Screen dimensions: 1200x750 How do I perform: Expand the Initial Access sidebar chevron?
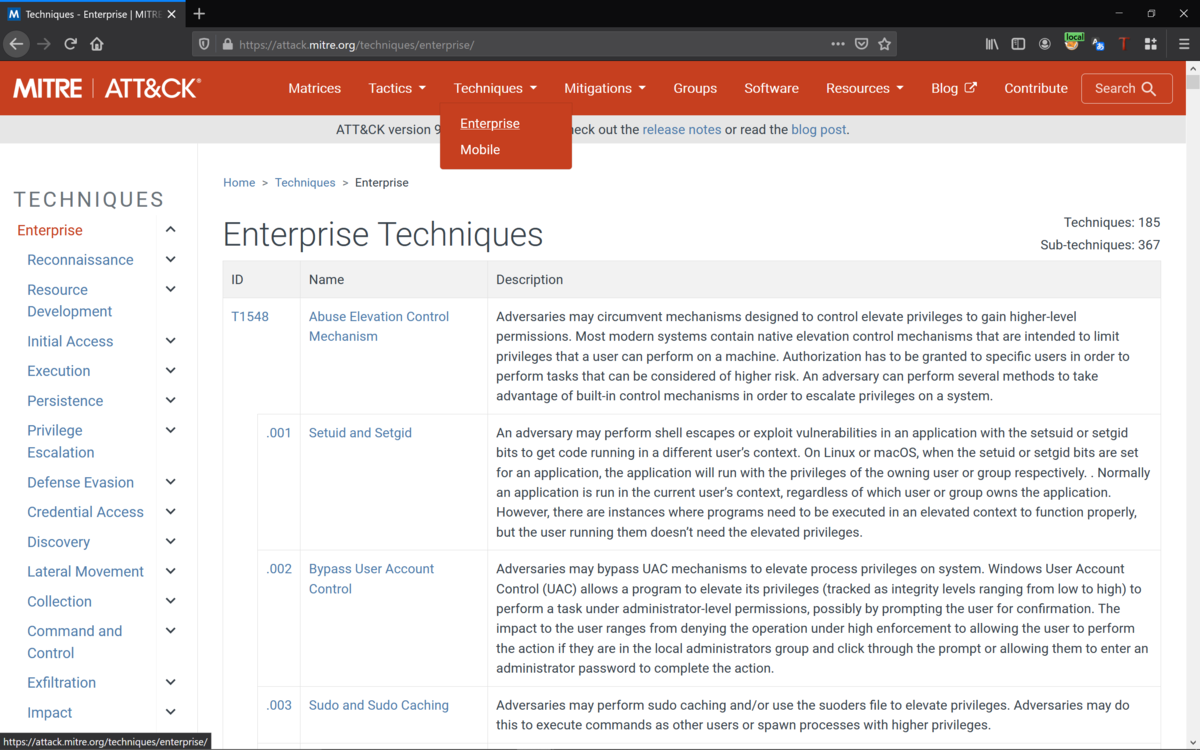coord(170,341)
